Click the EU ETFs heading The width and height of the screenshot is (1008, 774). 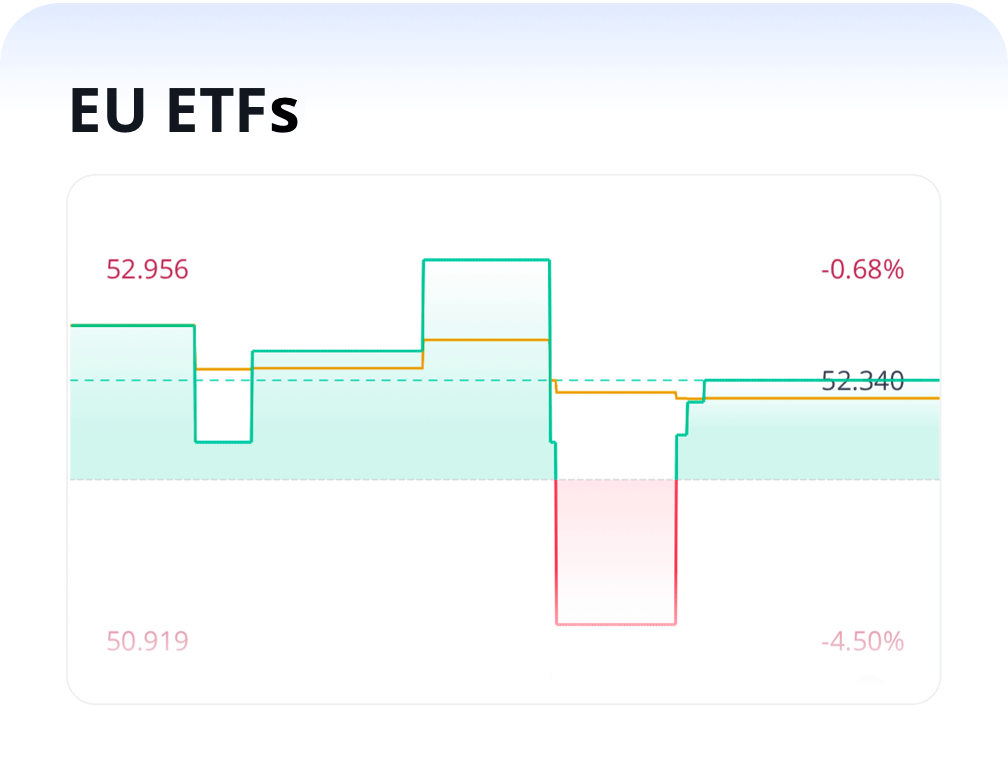(x=184, y=111)
